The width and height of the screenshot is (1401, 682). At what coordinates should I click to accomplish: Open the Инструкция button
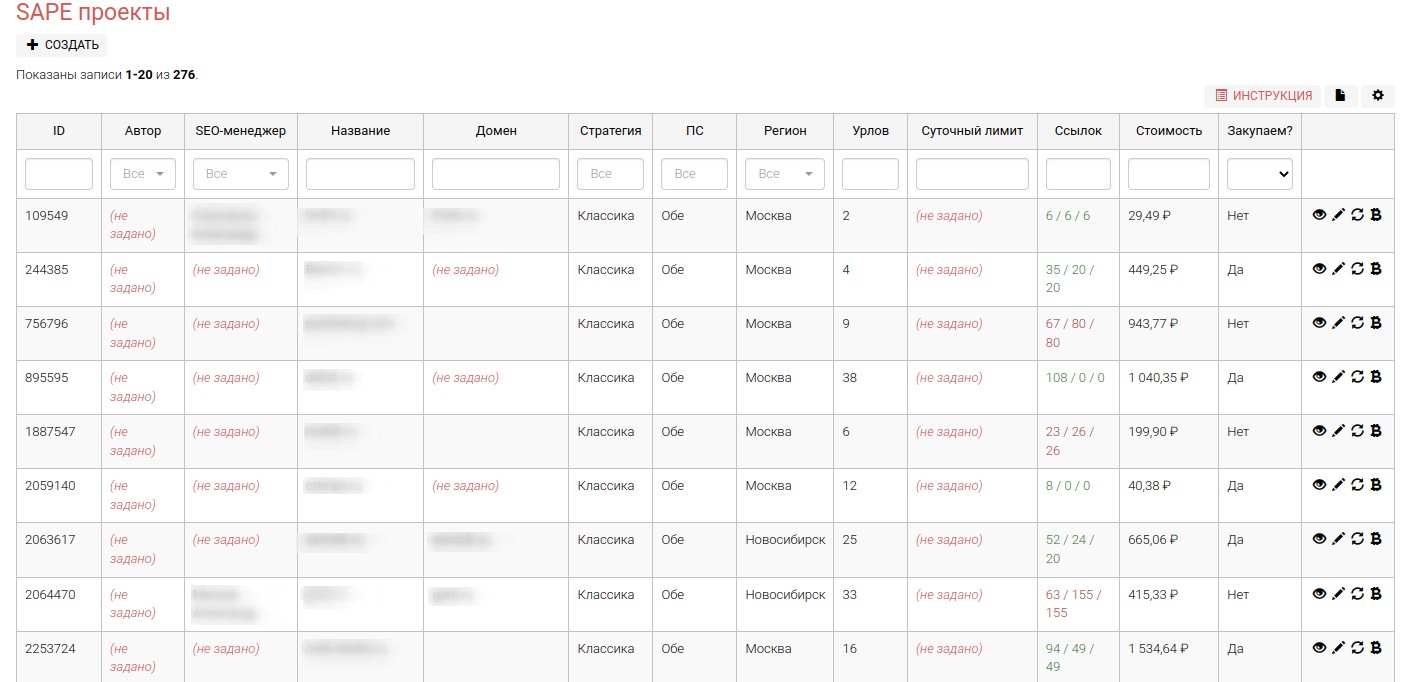tap(1262, 96)
